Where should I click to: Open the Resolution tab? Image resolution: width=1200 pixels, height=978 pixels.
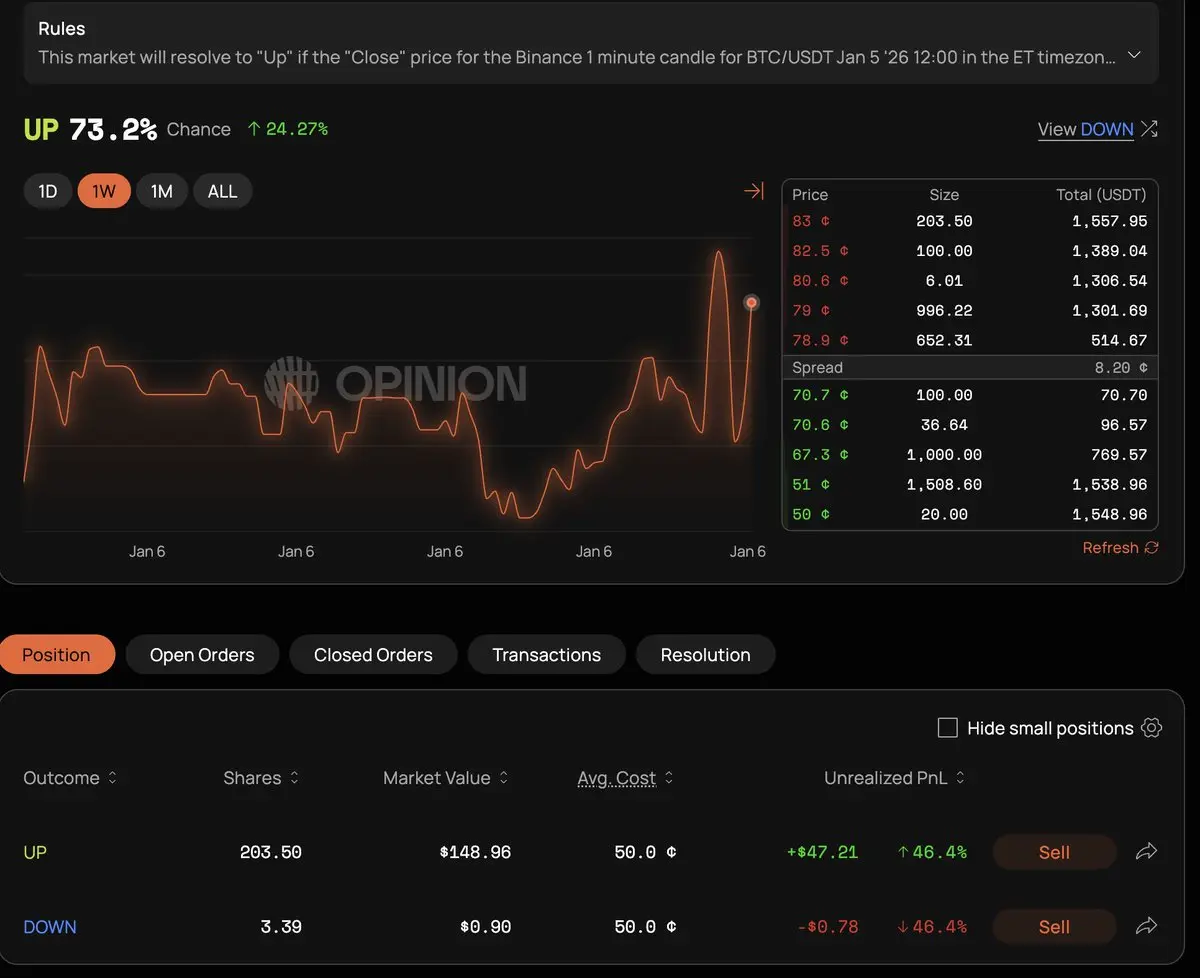(706, 655)
